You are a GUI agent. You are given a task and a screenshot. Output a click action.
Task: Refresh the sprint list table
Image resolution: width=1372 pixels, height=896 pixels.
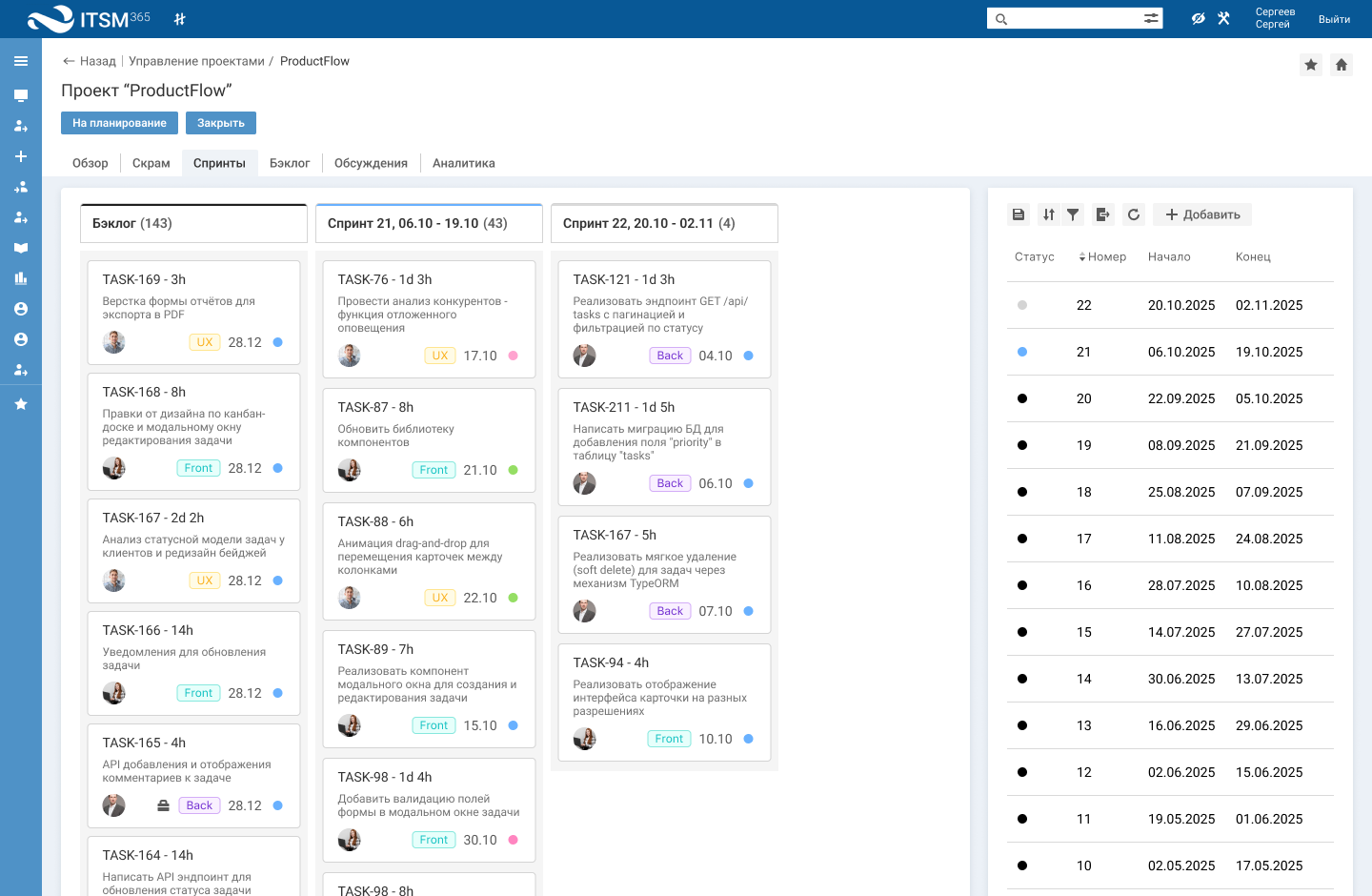pyautogui.click(x=1133, y=214)
